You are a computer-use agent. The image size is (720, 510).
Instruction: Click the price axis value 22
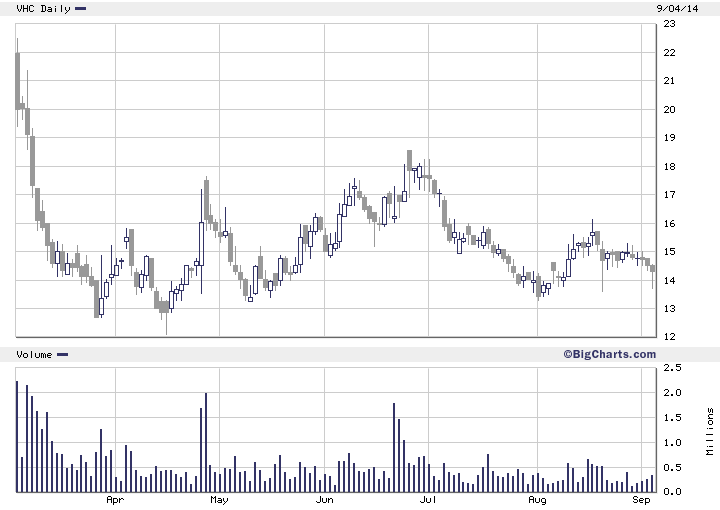coord(669,52)
